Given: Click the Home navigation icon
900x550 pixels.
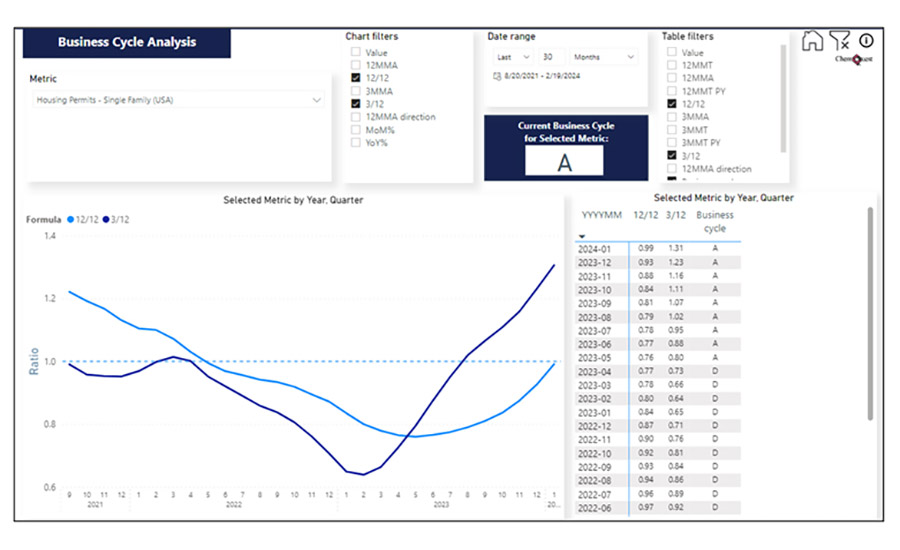Looking at the screenshot, I should pos(813,41).
